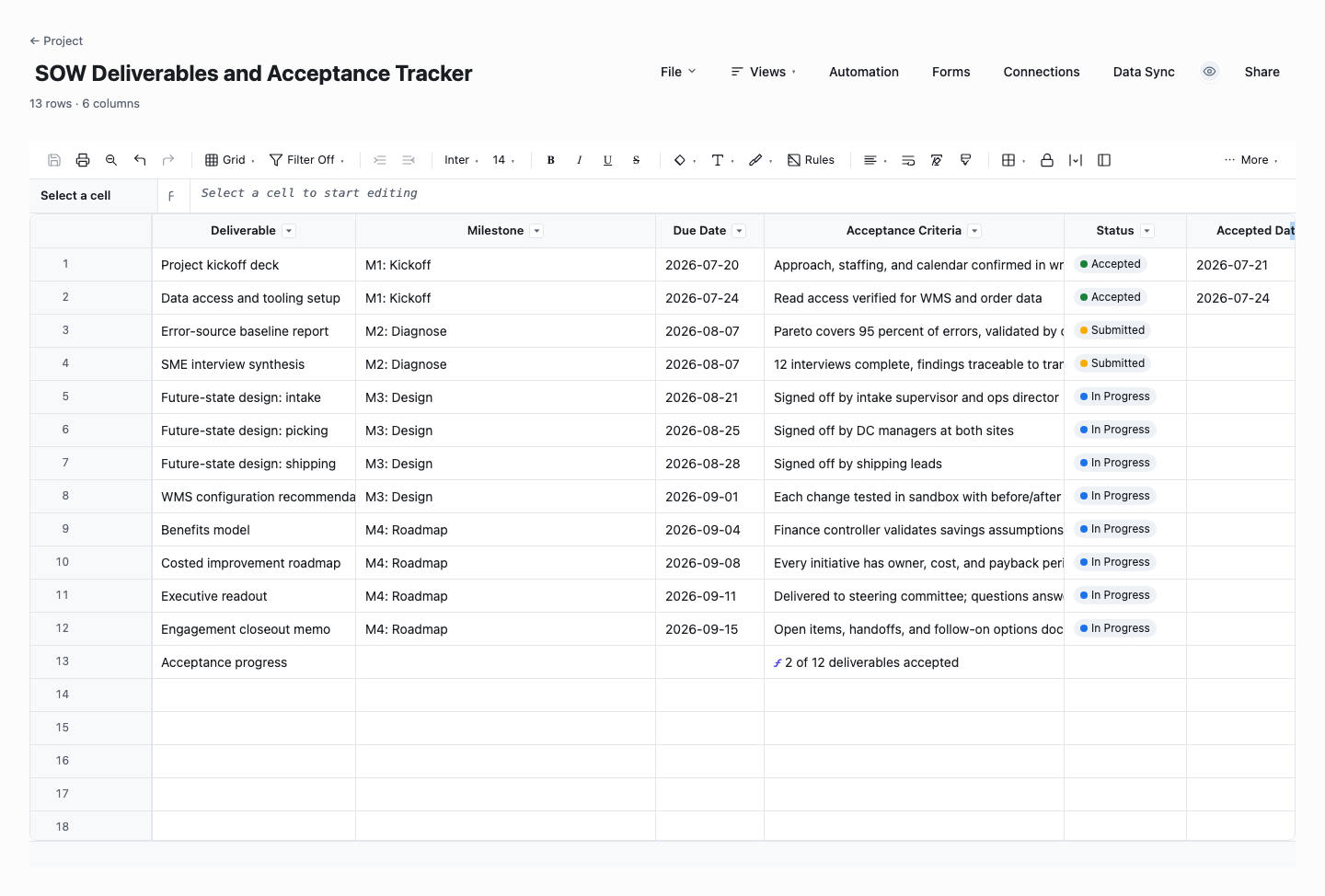Select the 2026-07-21 accepted date cell
1325x896 pixels.
[x=1240, y=265]
